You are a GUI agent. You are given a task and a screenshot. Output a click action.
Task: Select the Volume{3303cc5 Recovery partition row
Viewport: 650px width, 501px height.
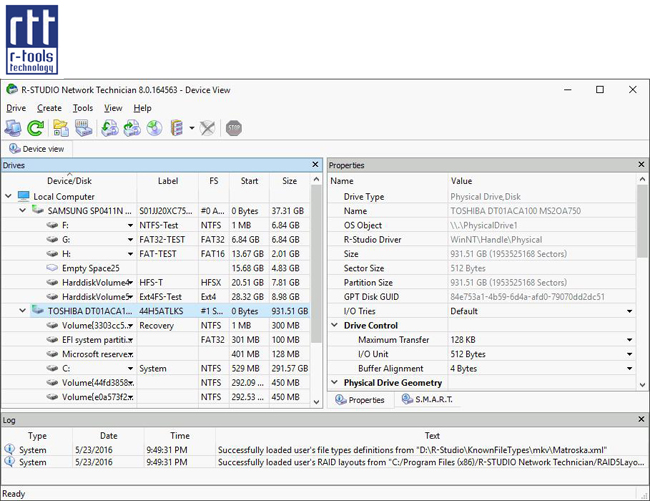pyautogui.click(x=155, y=325)
